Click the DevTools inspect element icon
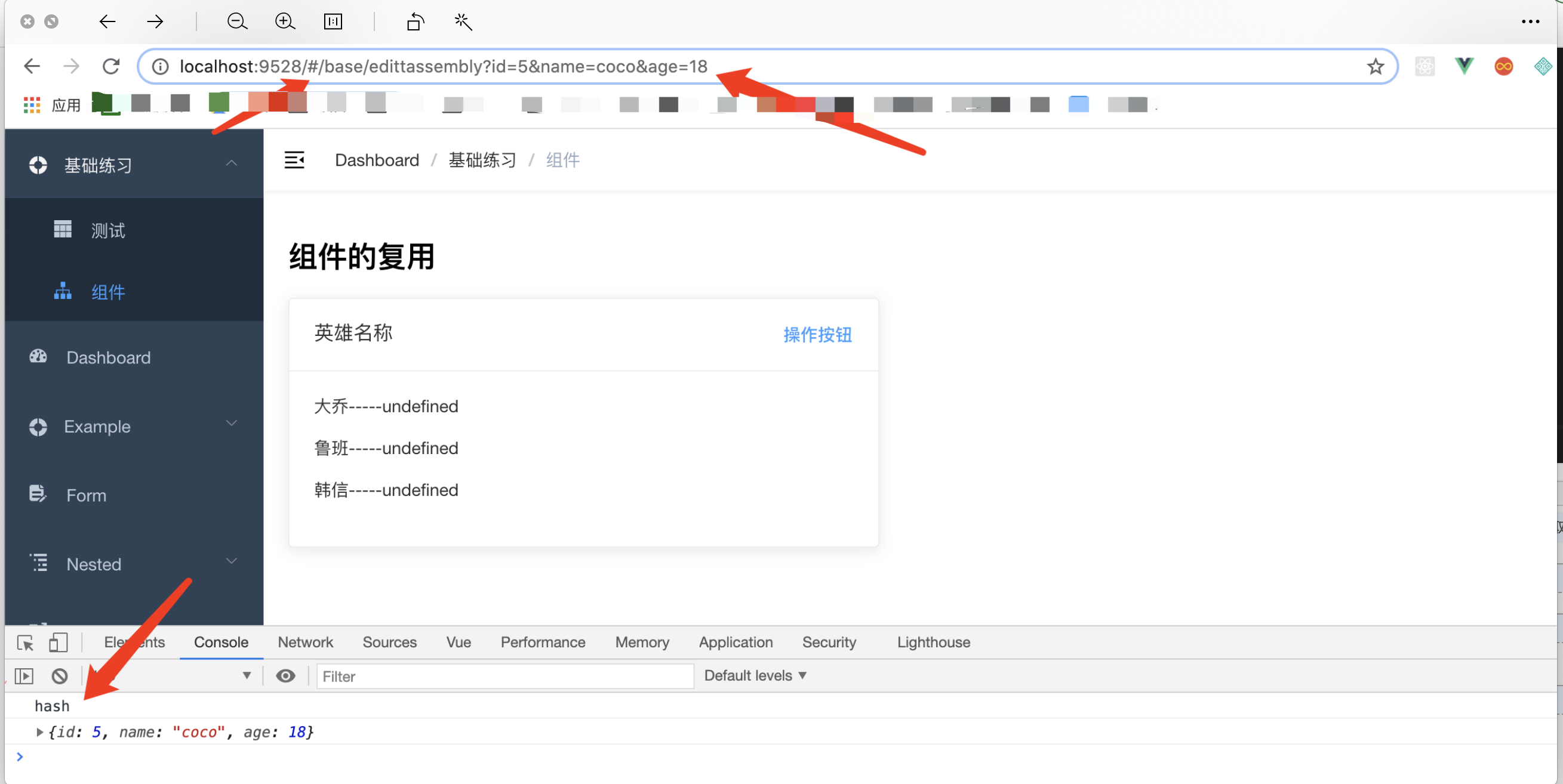 (x=26, y=642)
